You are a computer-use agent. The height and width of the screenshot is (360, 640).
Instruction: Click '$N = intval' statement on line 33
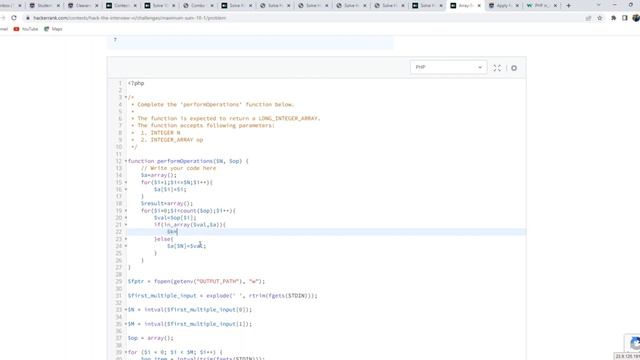coord(190,310)
